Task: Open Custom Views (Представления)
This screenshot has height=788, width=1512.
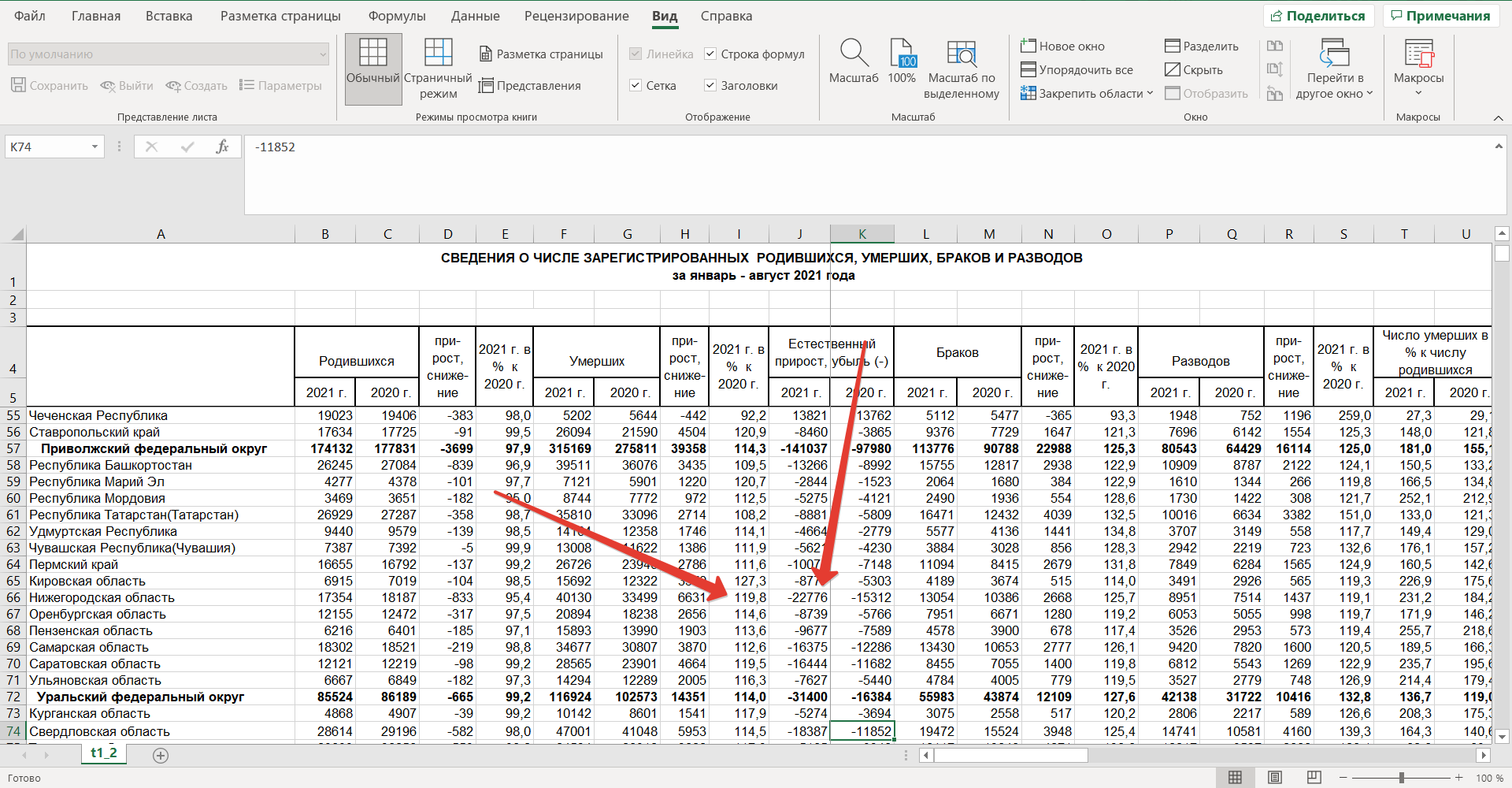Action: (x=530, y=86)
